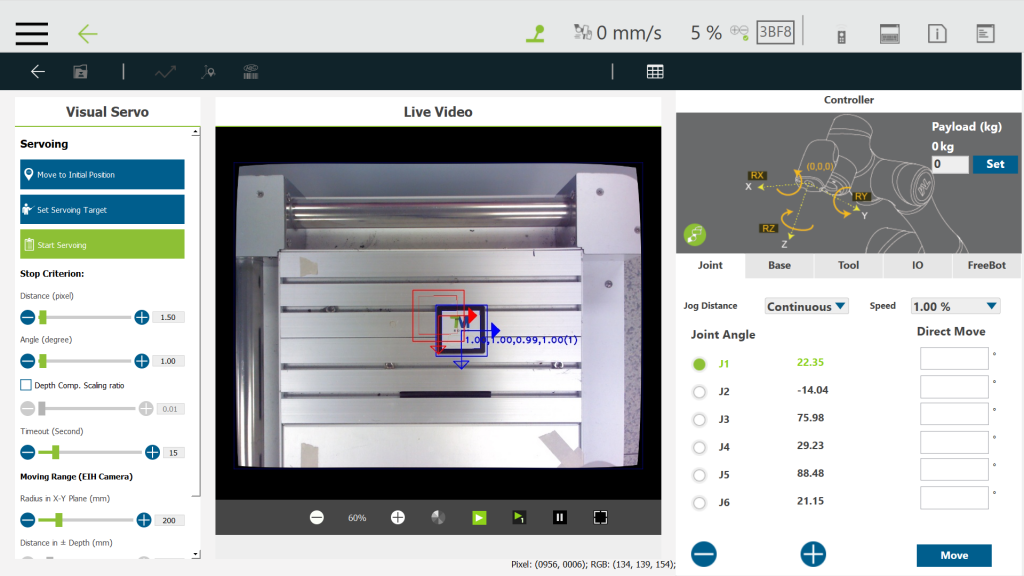1024x576 pixels.
Task: Enable Depth Comp. Scaling ratio checkbox
Action: pos(26,385)
